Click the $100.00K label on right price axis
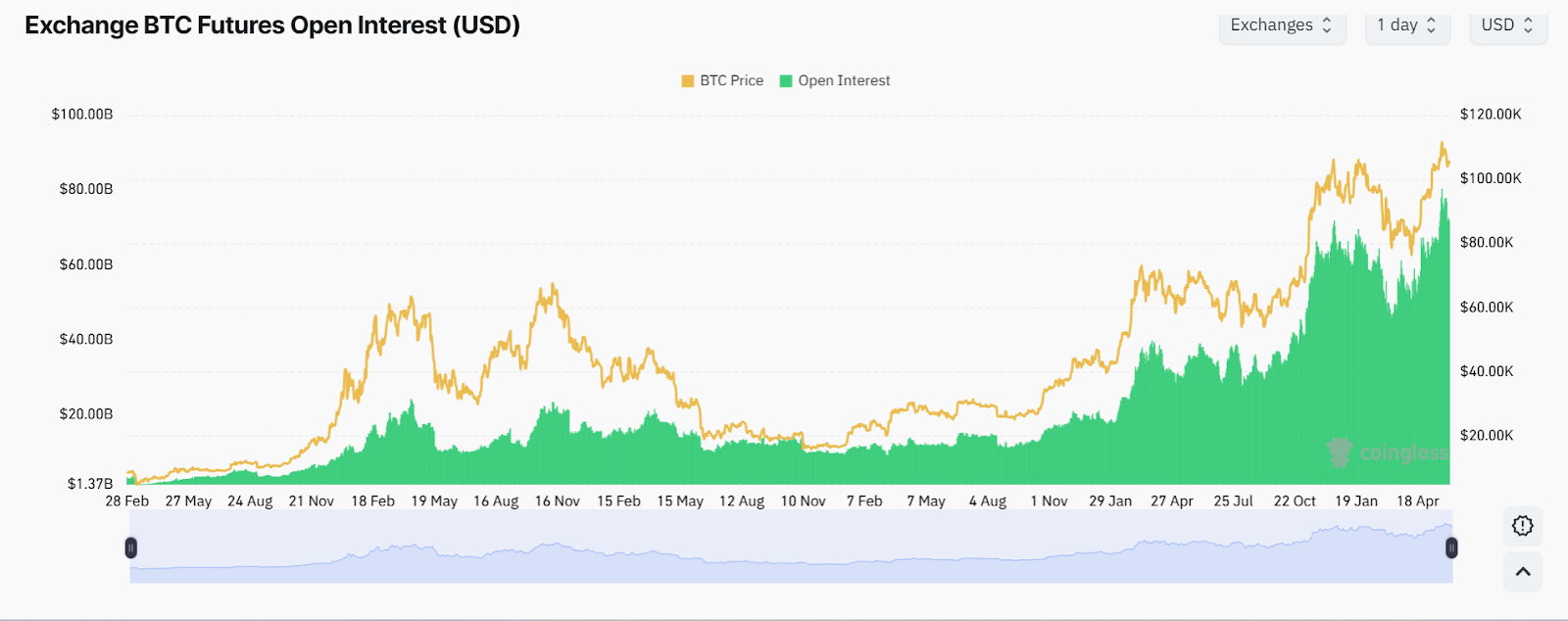 (x=1490, y=178)
